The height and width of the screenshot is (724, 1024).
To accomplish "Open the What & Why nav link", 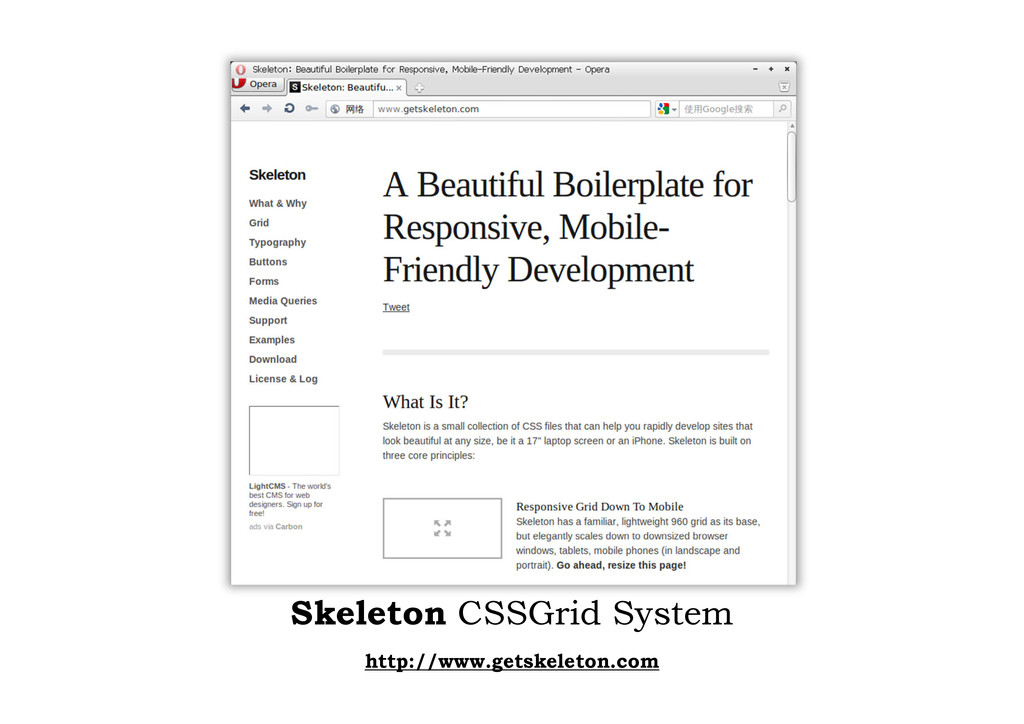I will pos(278,204).
